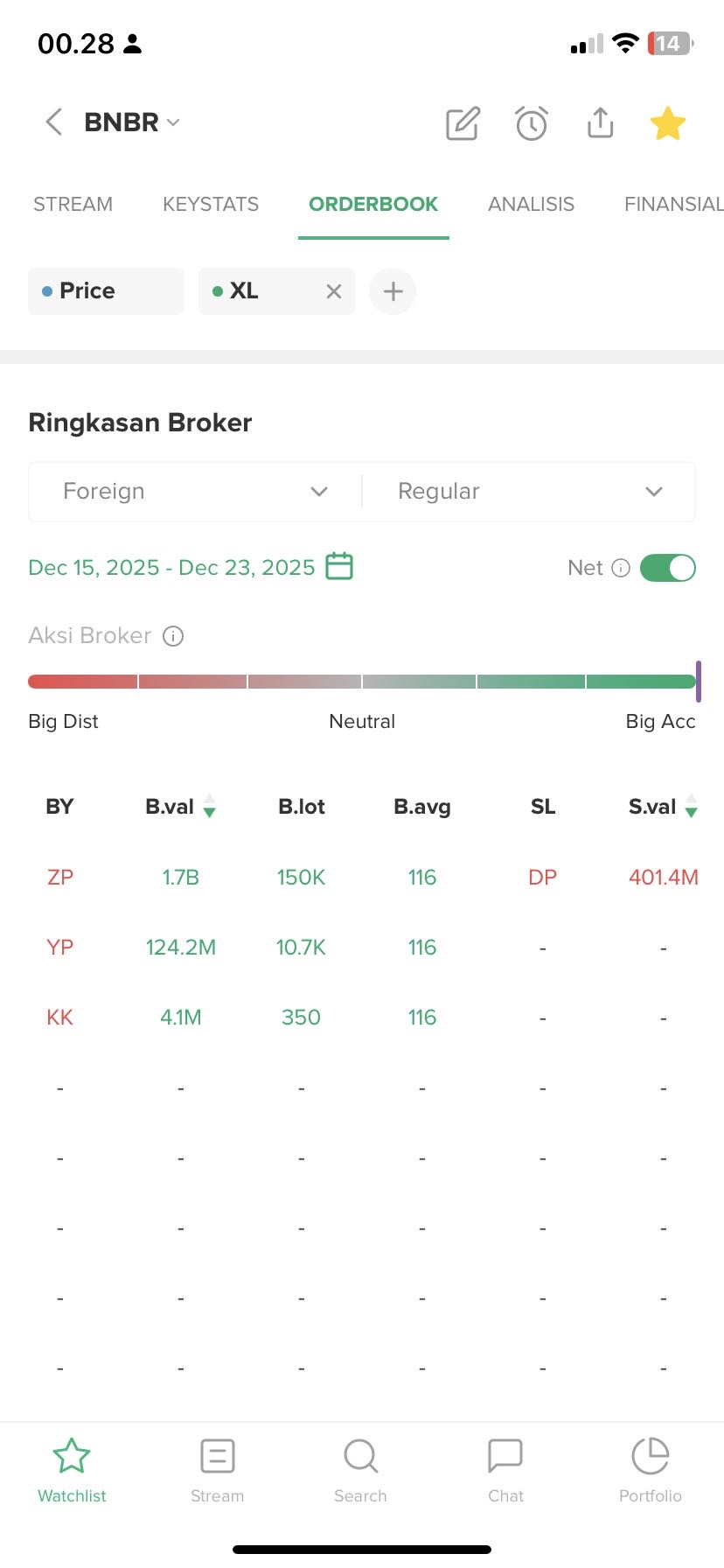Tap the Aksi Broker info icon

pyautogui.click(x=173, y=636)
